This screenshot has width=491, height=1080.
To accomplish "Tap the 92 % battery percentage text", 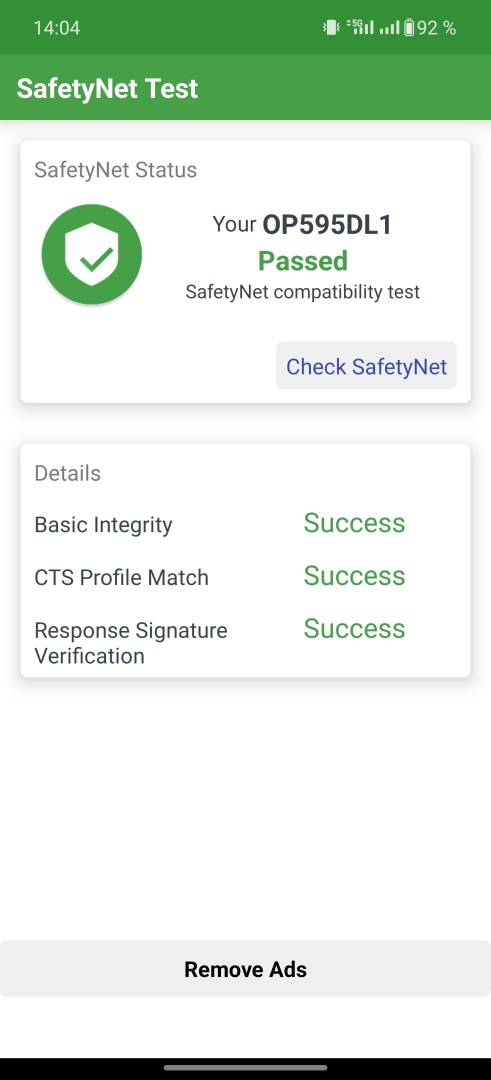I will (x=437, y=28).
